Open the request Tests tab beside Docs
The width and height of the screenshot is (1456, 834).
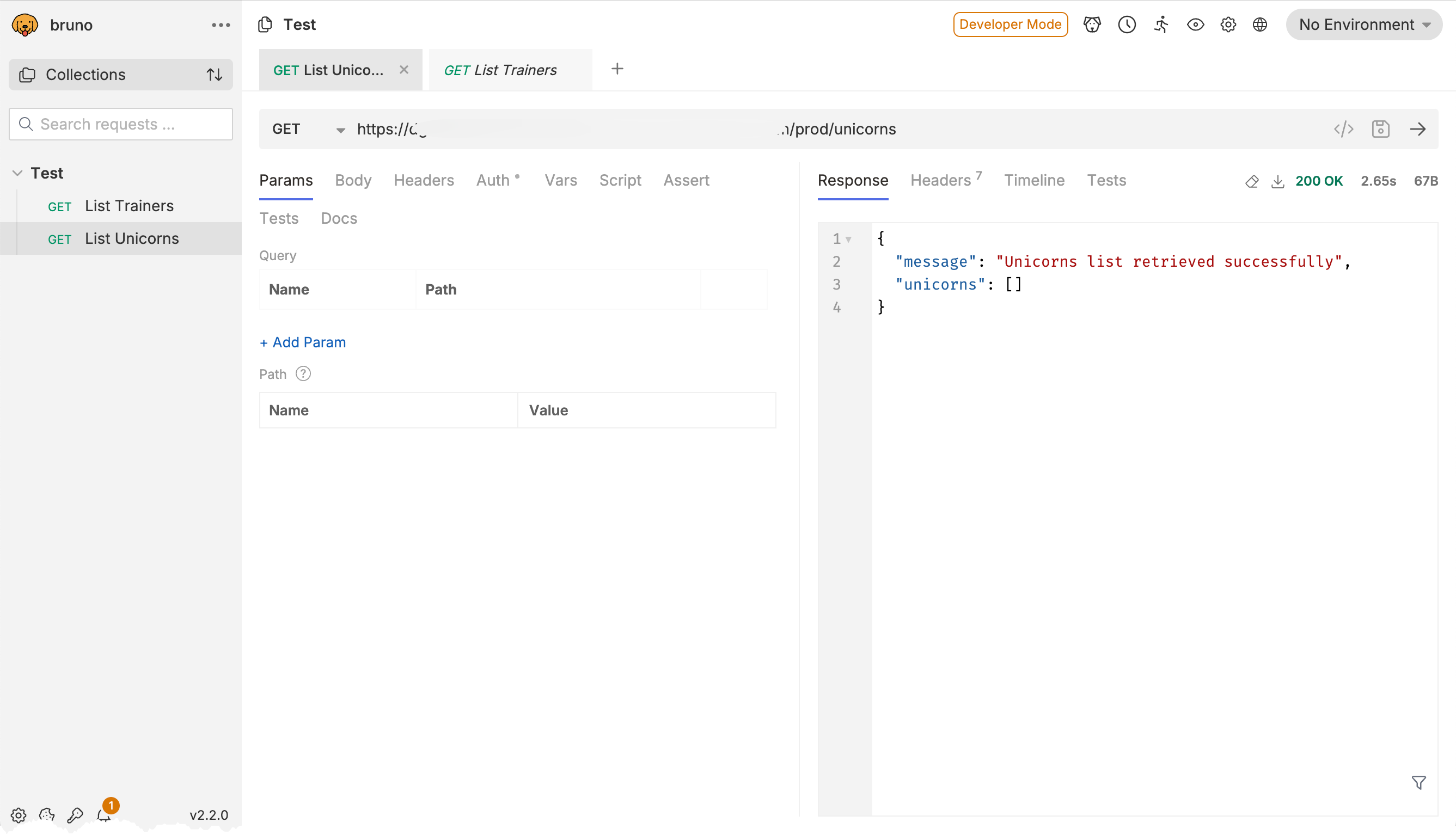tap(278, 218)
